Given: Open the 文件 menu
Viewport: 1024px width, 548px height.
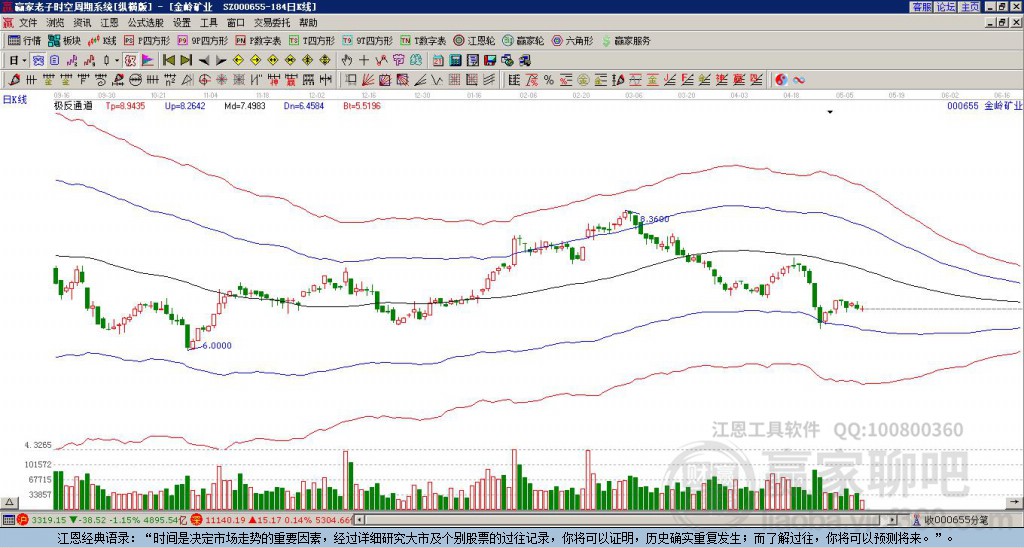Looking at the screenshot, I should (28, 23).
